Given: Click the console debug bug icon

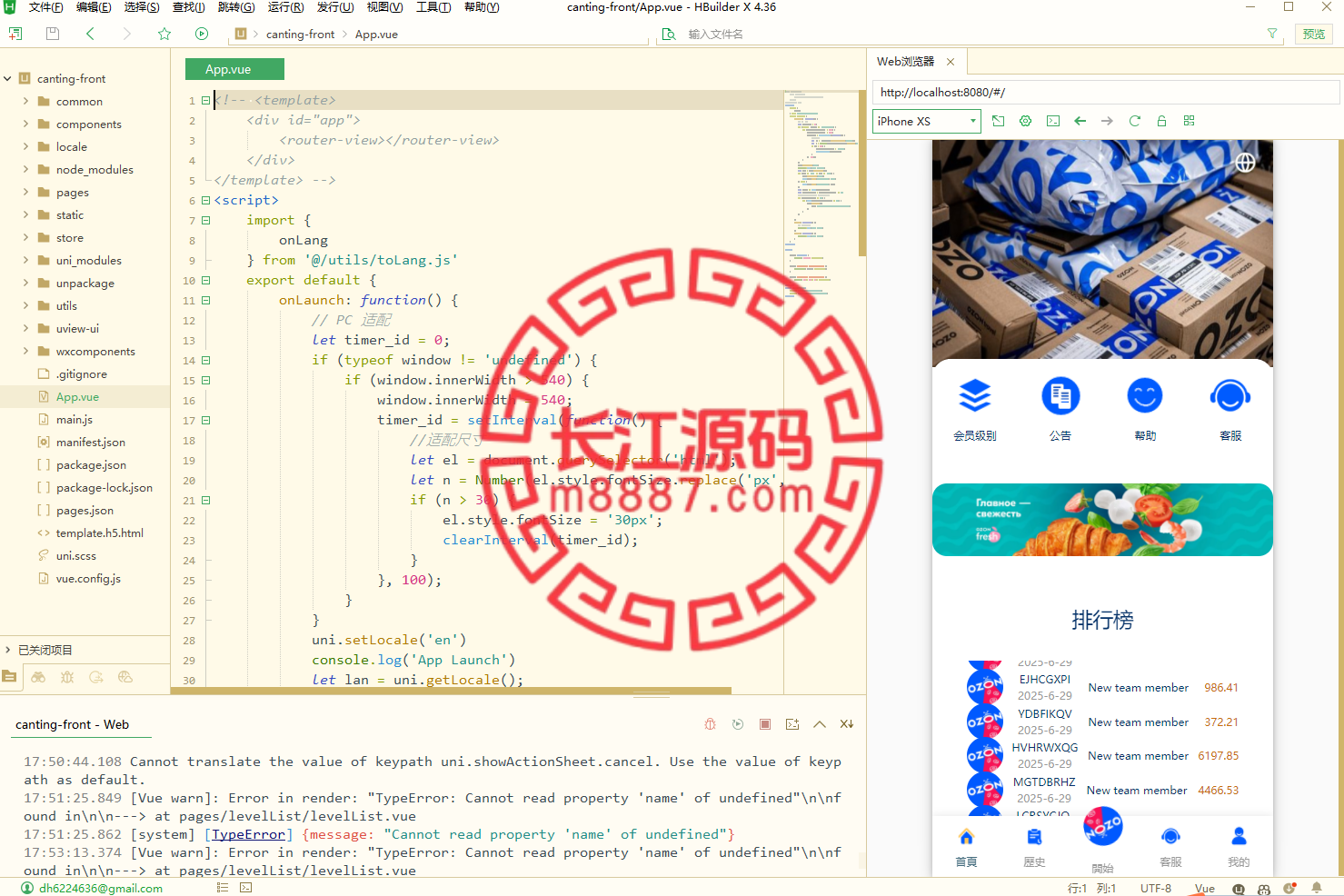Looking at the screenshot, I should pos(711,724).
